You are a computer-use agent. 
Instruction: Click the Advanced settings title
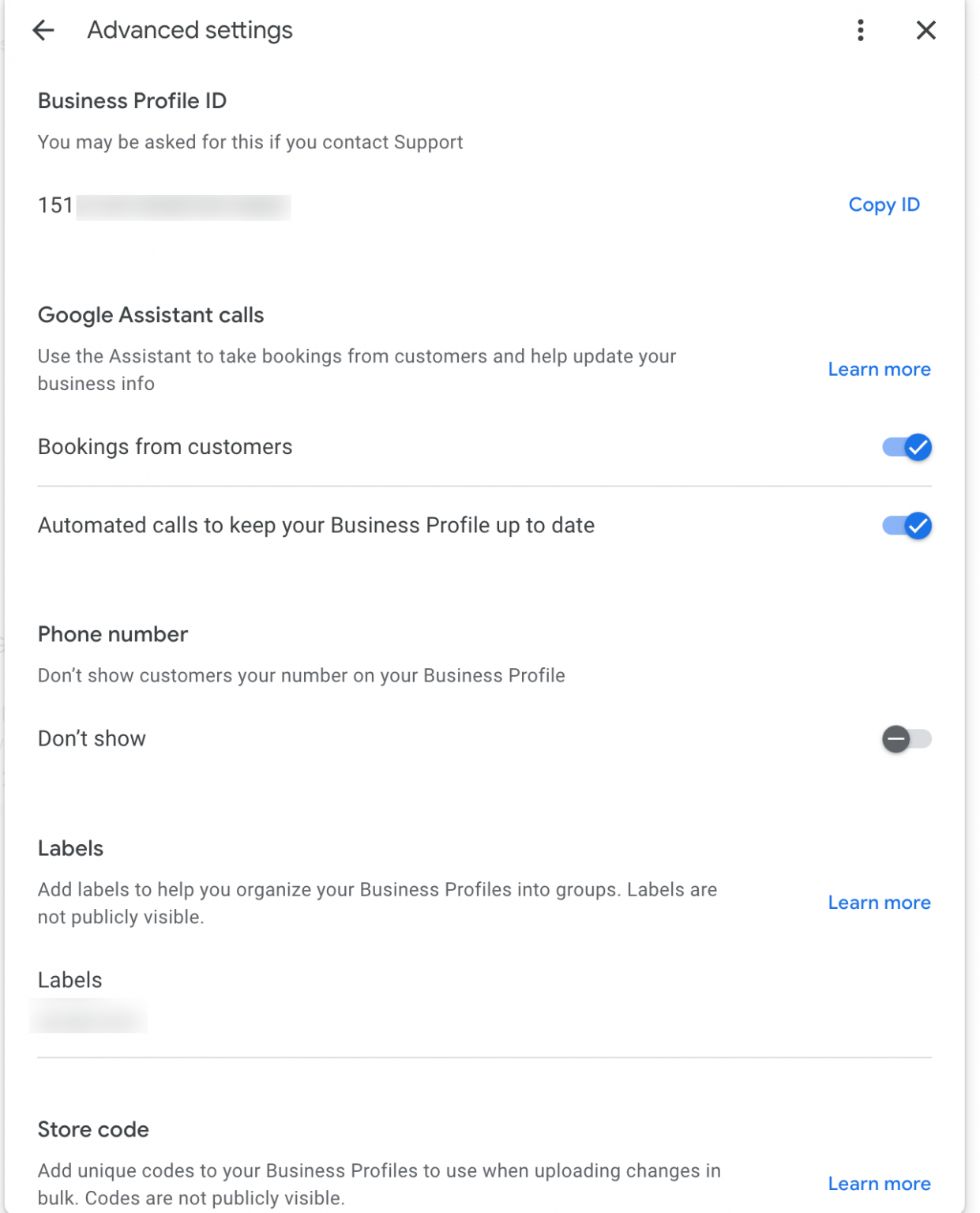coord(190,31)
